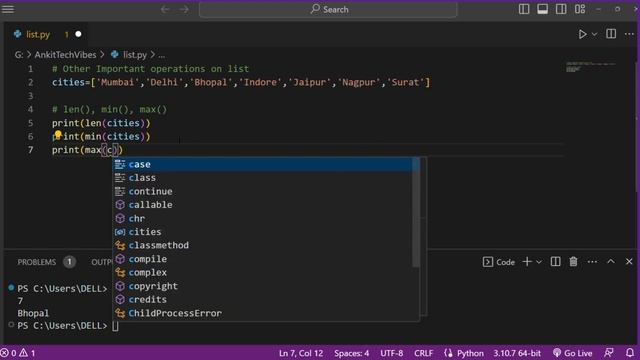Click the CRLF end-of-line selector
Viewport: 640px width, 360px height.
(x=424, y=353)
